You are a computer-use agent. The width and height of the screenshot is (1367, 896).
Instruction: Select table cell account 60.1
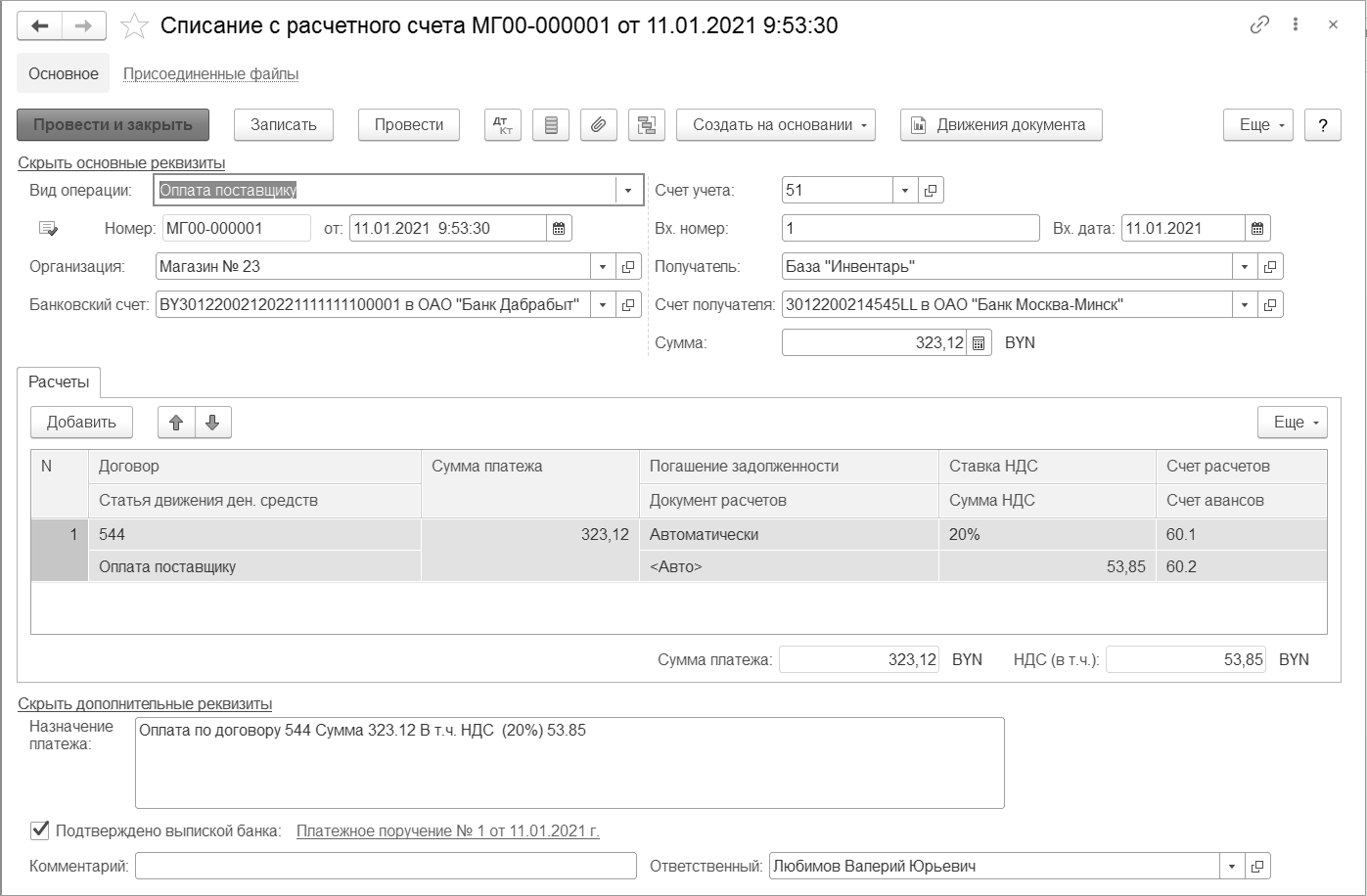pos(1242,535)
